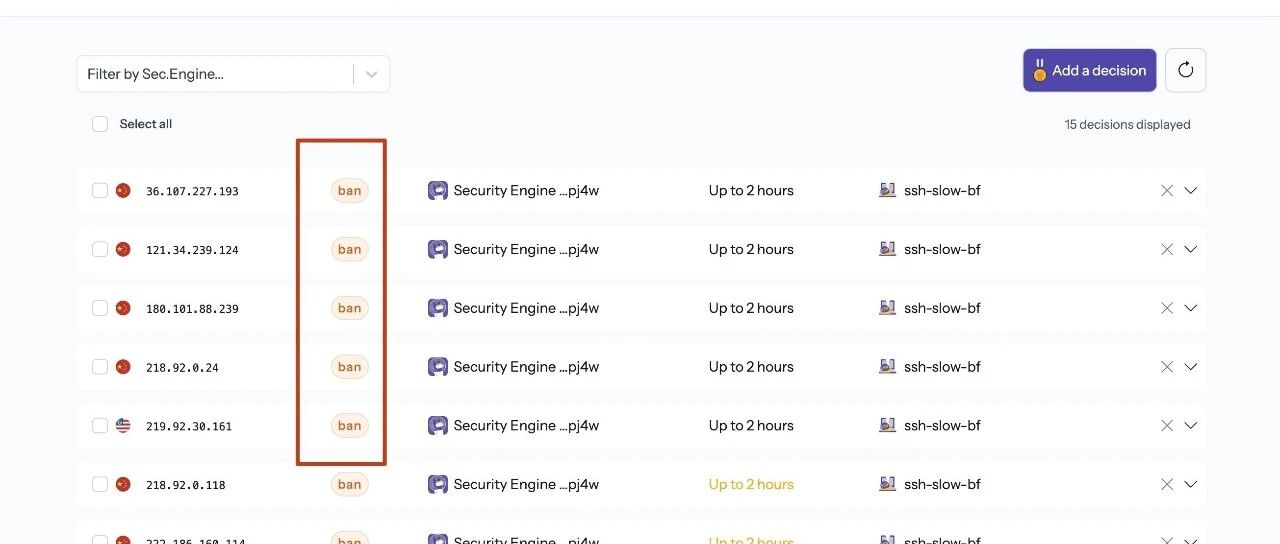Image resolution: width=1280 pixels, height=544 pixels.
Task: Click Up to 2 hours for 36.107.227.193
Action: (751, 190)
